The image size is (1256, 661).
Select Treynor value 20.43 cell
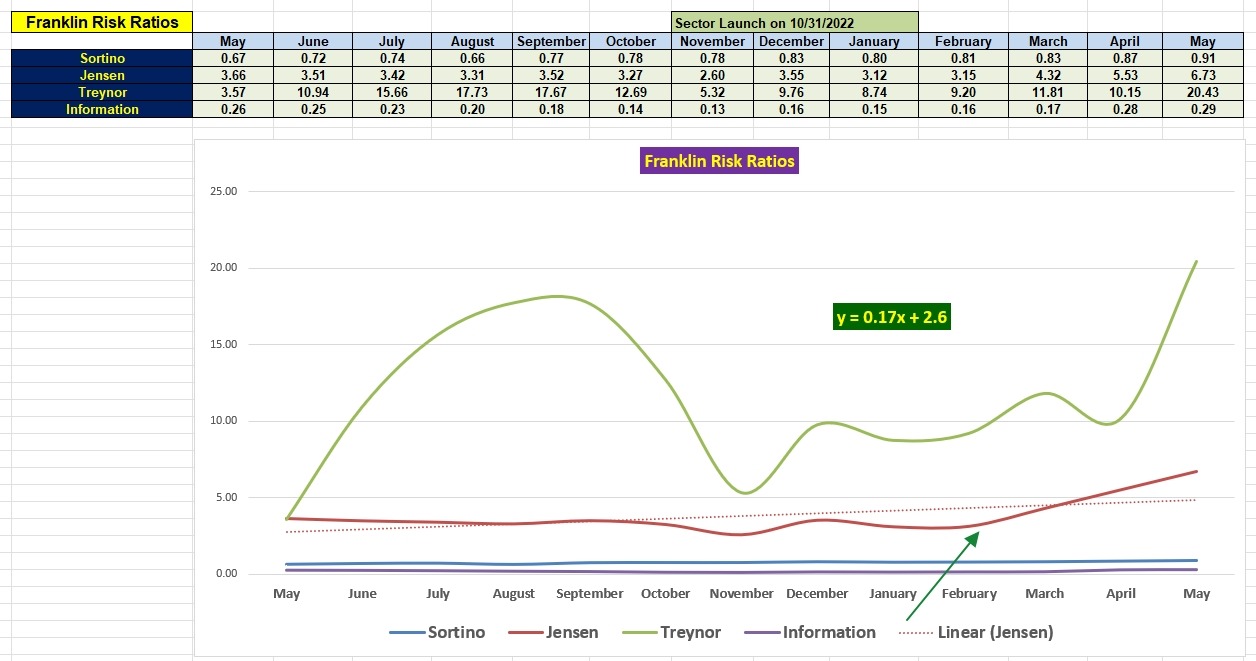point(1202,92)
